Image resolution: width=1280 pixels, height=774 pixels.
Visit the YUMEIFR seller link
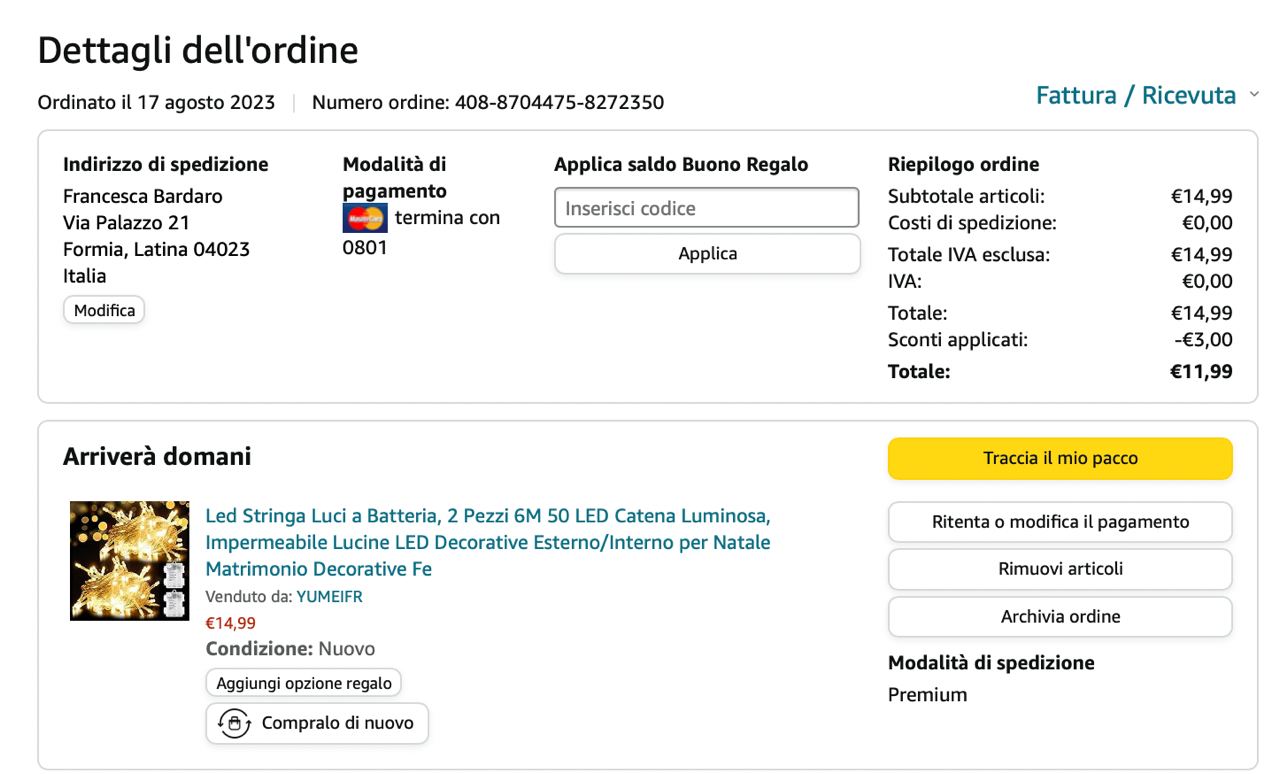tap(329, 597)
